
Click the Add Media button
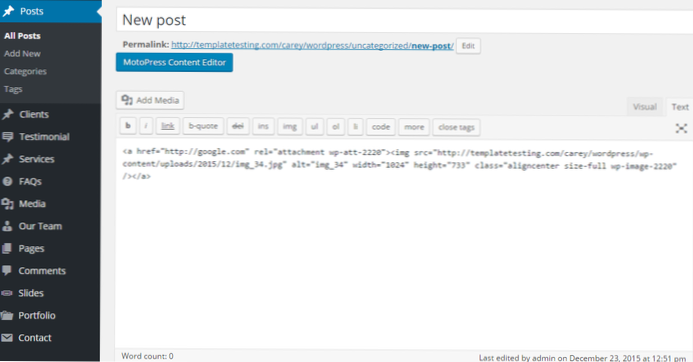click(x=150, y=100)
